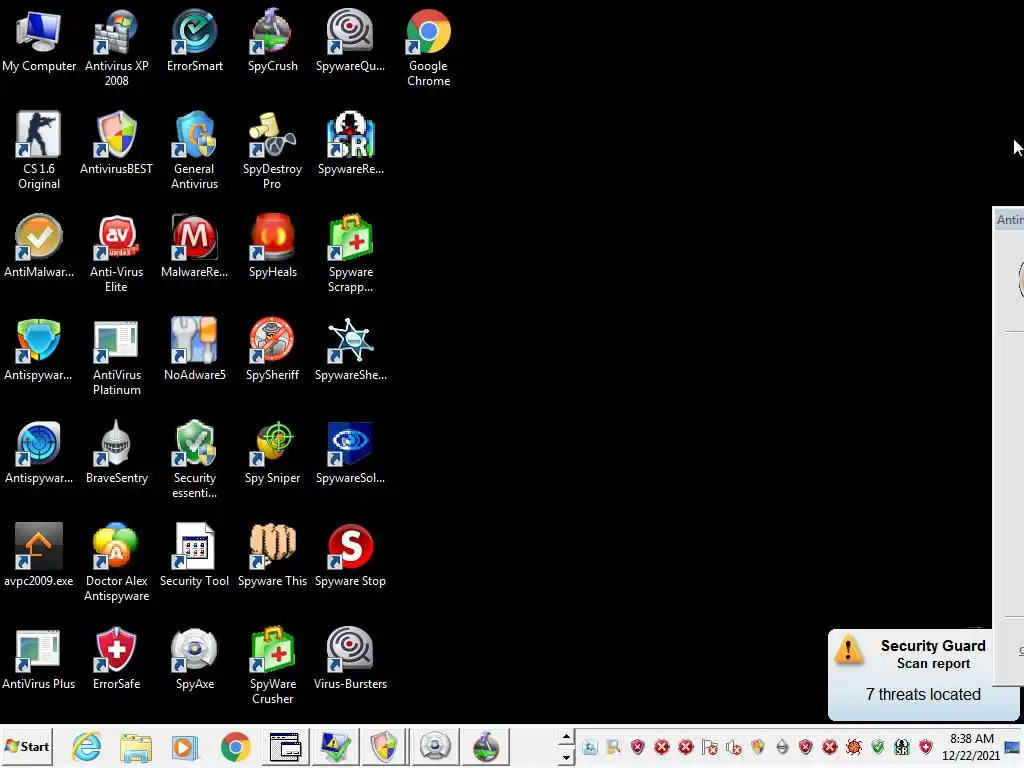The image size is (1024, 768).
Task: Launch Windows Media Player from taskbar
Action: pyautogui.click(x=185, y=746)
